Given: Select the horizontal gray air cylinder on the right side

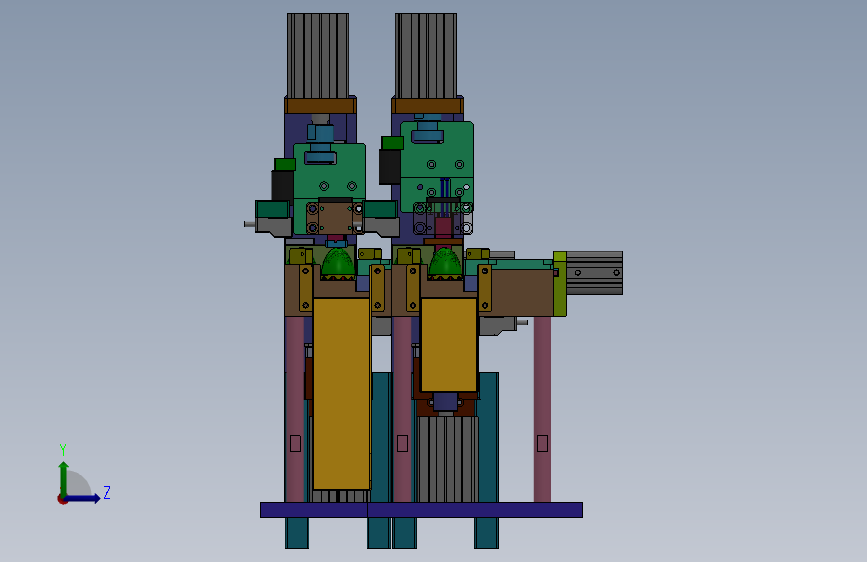Looking at the screenshot, I should click(594, 273).
